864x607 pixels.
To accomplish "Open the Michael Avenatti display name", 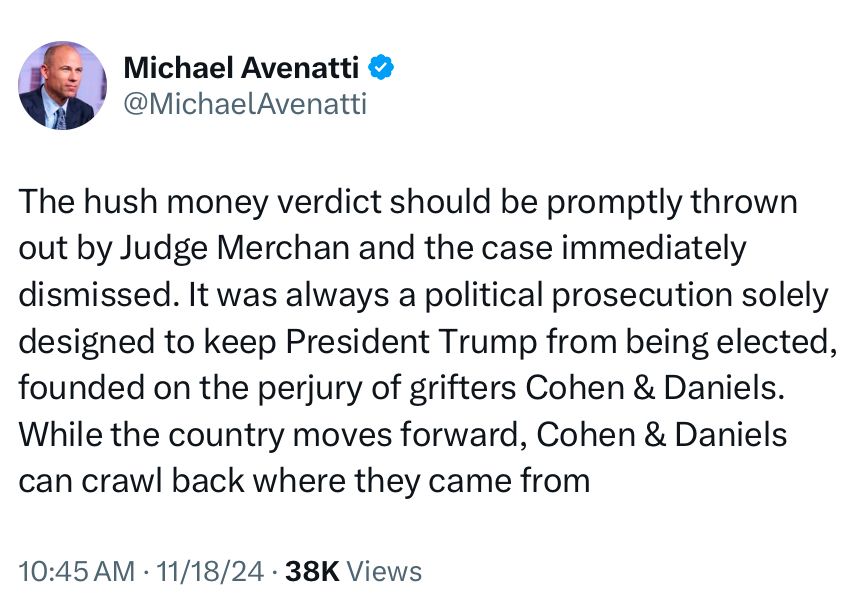I will [241, 68].
